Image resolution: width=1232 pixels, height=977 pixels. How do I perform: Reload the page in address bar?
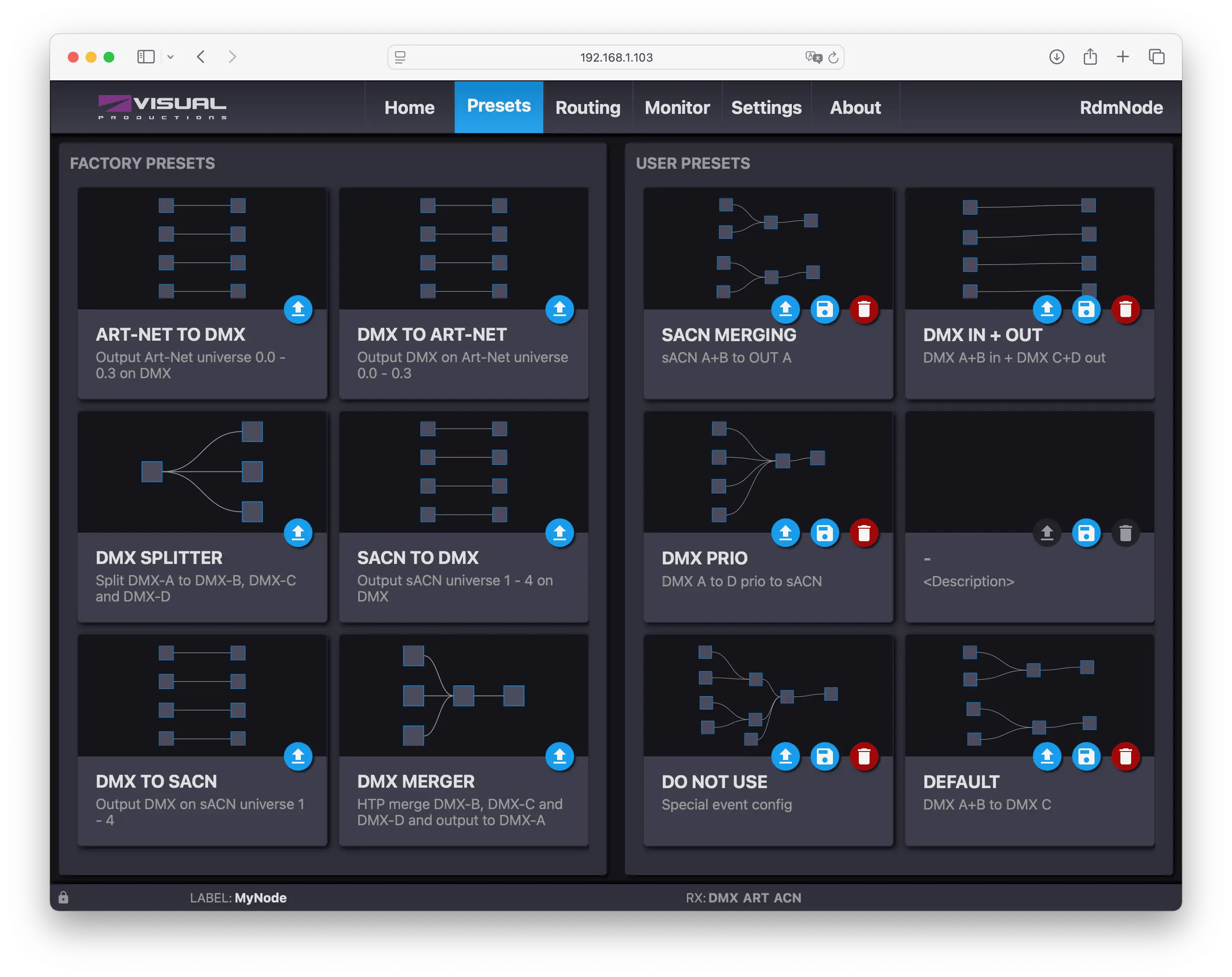pos(833,57)
